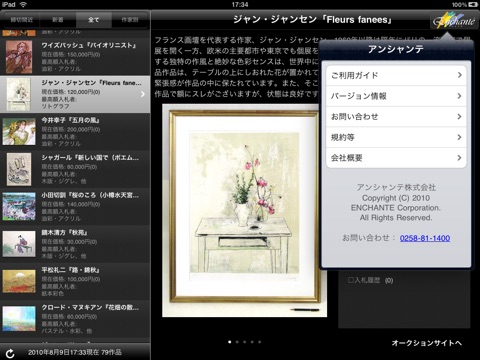The width and height of the screenshot is (480, 360).
Task: Open オークションサイトへ link
Action: (x=427, y=343)
